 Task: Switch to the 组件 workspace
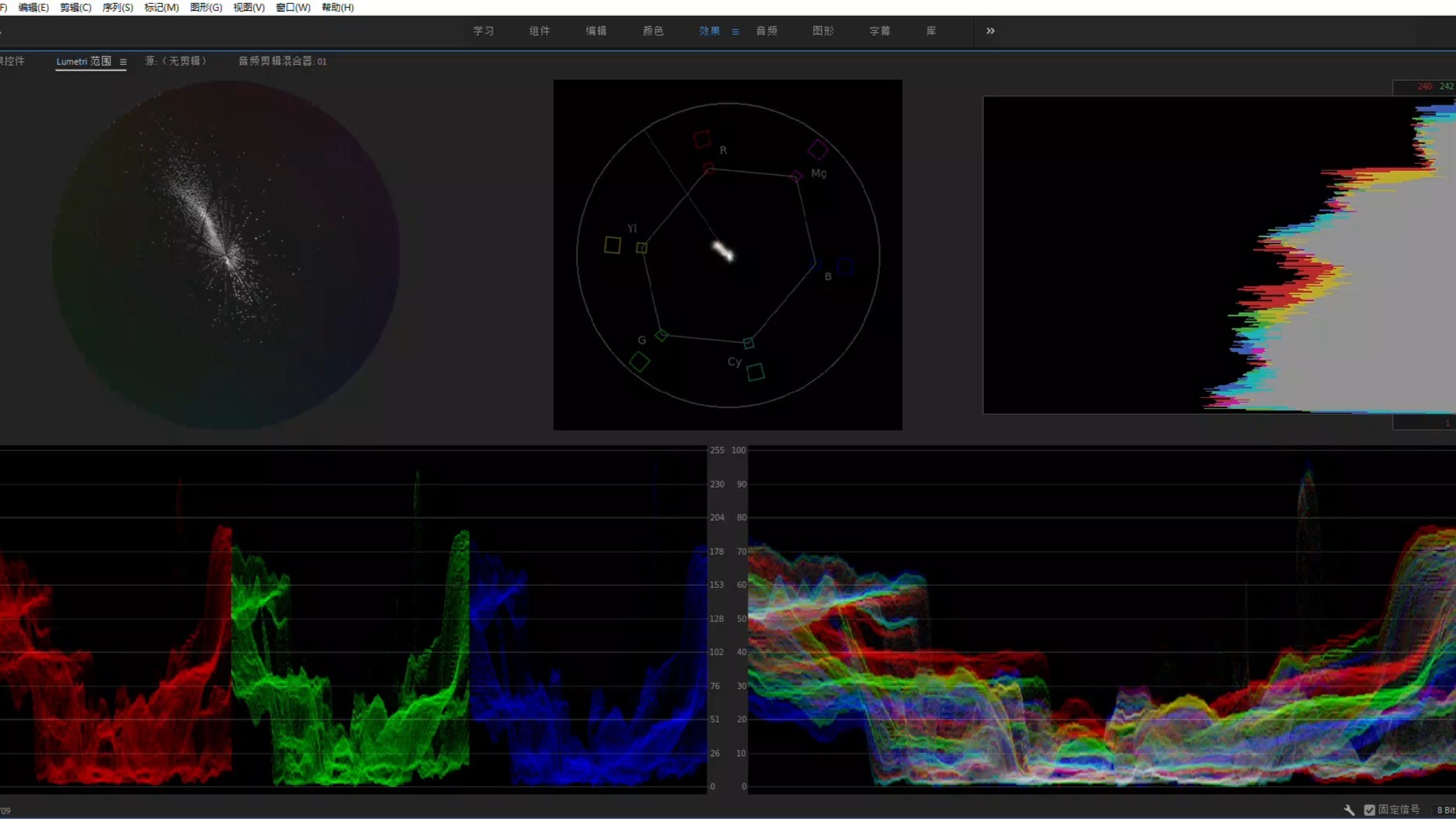pos(540,31)
